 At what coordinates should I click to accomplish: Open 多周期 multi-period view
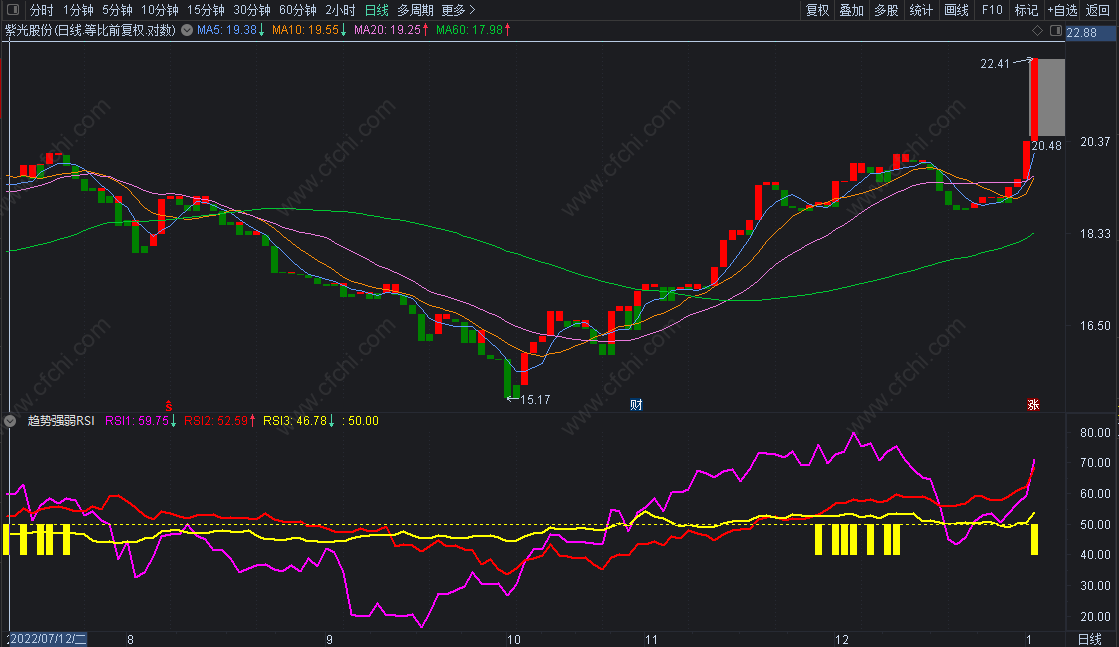415,10
